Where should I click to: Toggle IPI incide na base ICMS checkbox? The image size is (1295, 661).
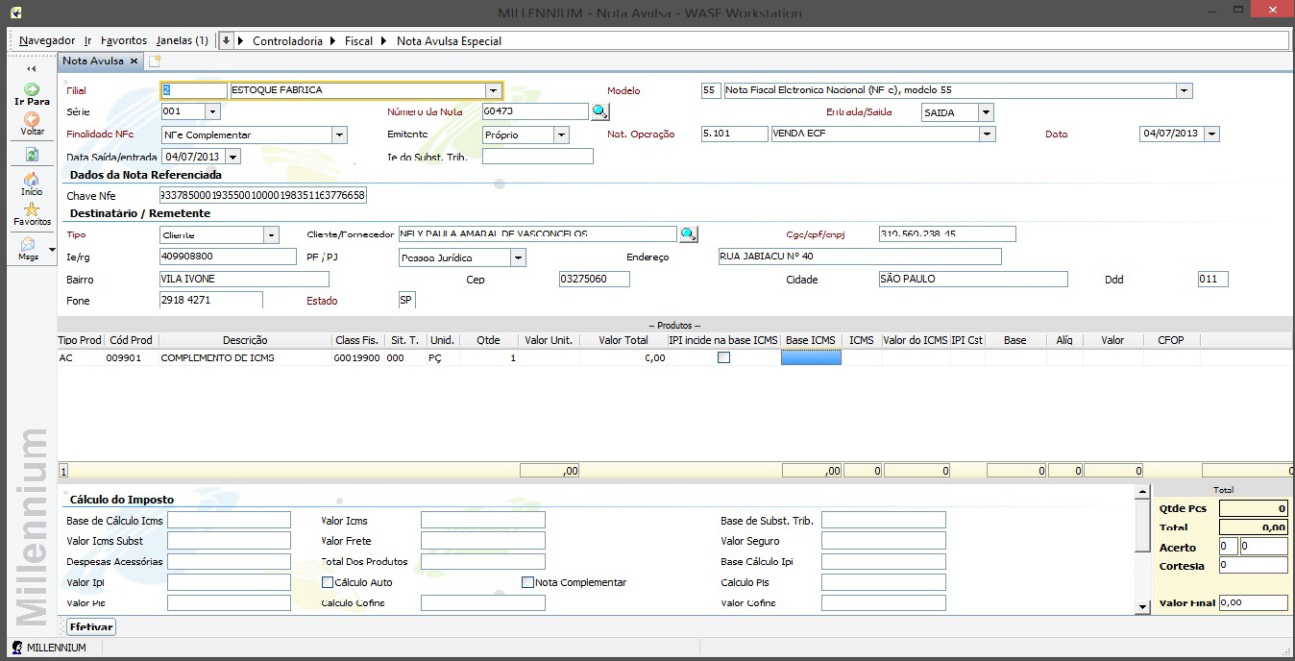click(x=724, y=358)
